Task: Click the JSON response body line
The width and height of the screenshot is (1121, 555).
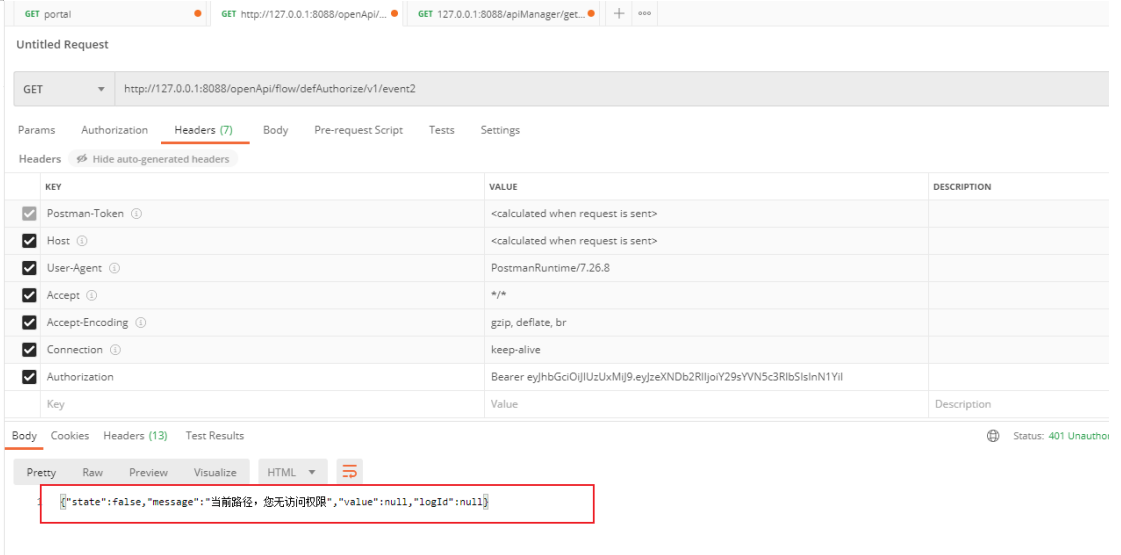Action: pos(275,502)
